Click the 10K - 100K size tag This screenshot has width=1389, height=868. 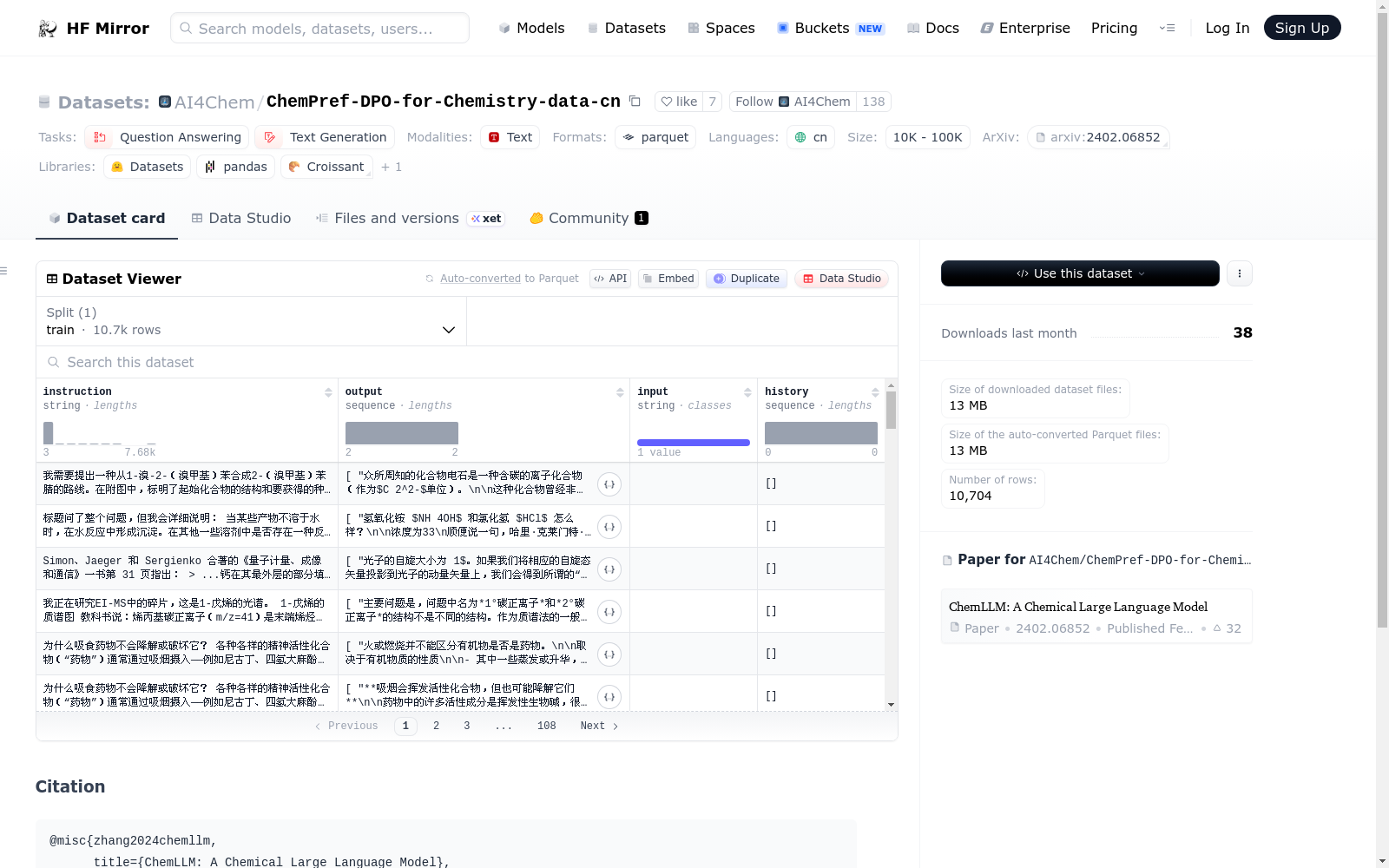(x=928, y=137)
